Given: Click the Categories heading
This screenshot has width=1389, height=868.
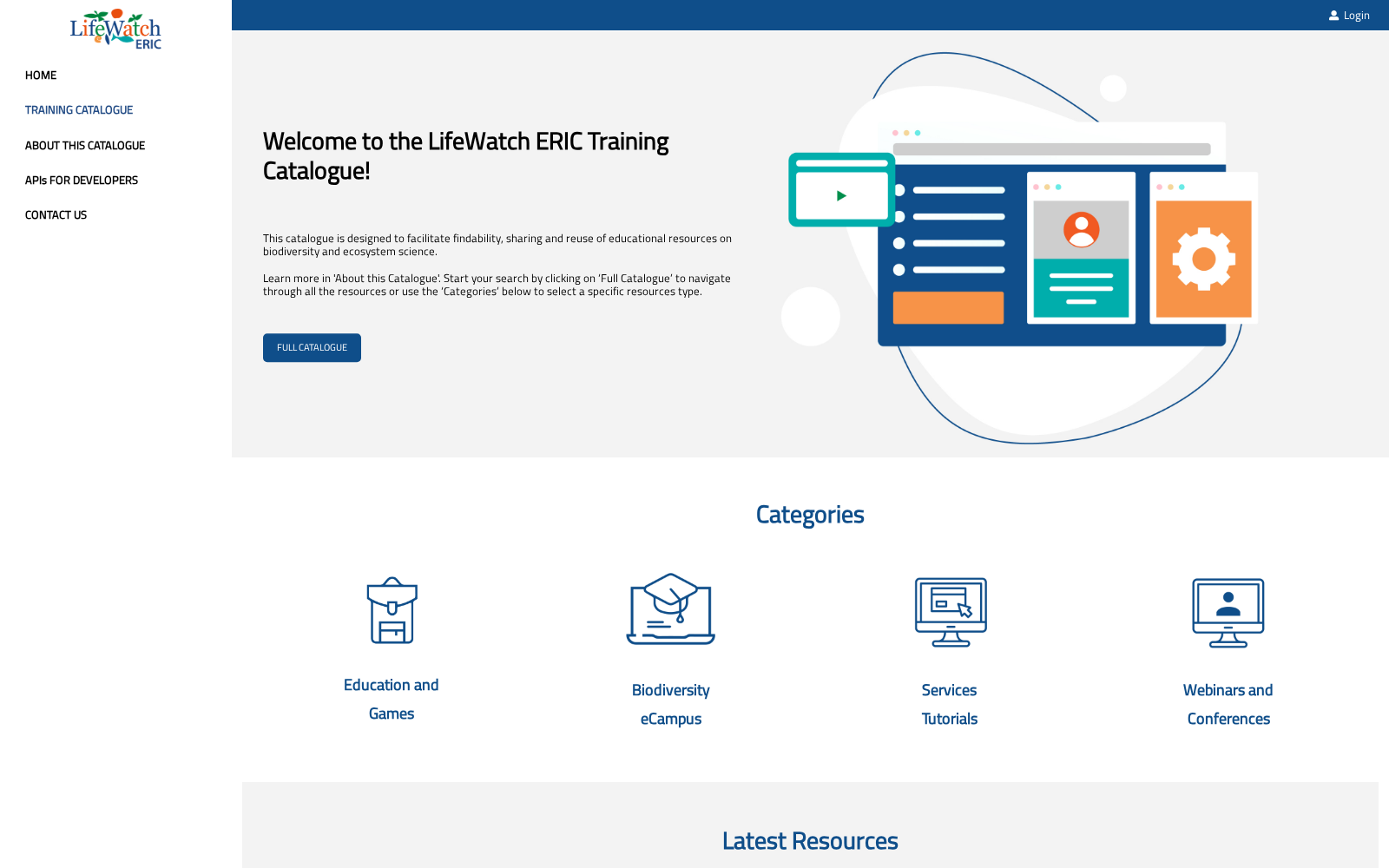Looking at the screenshot, I should (x=810, y=515).
